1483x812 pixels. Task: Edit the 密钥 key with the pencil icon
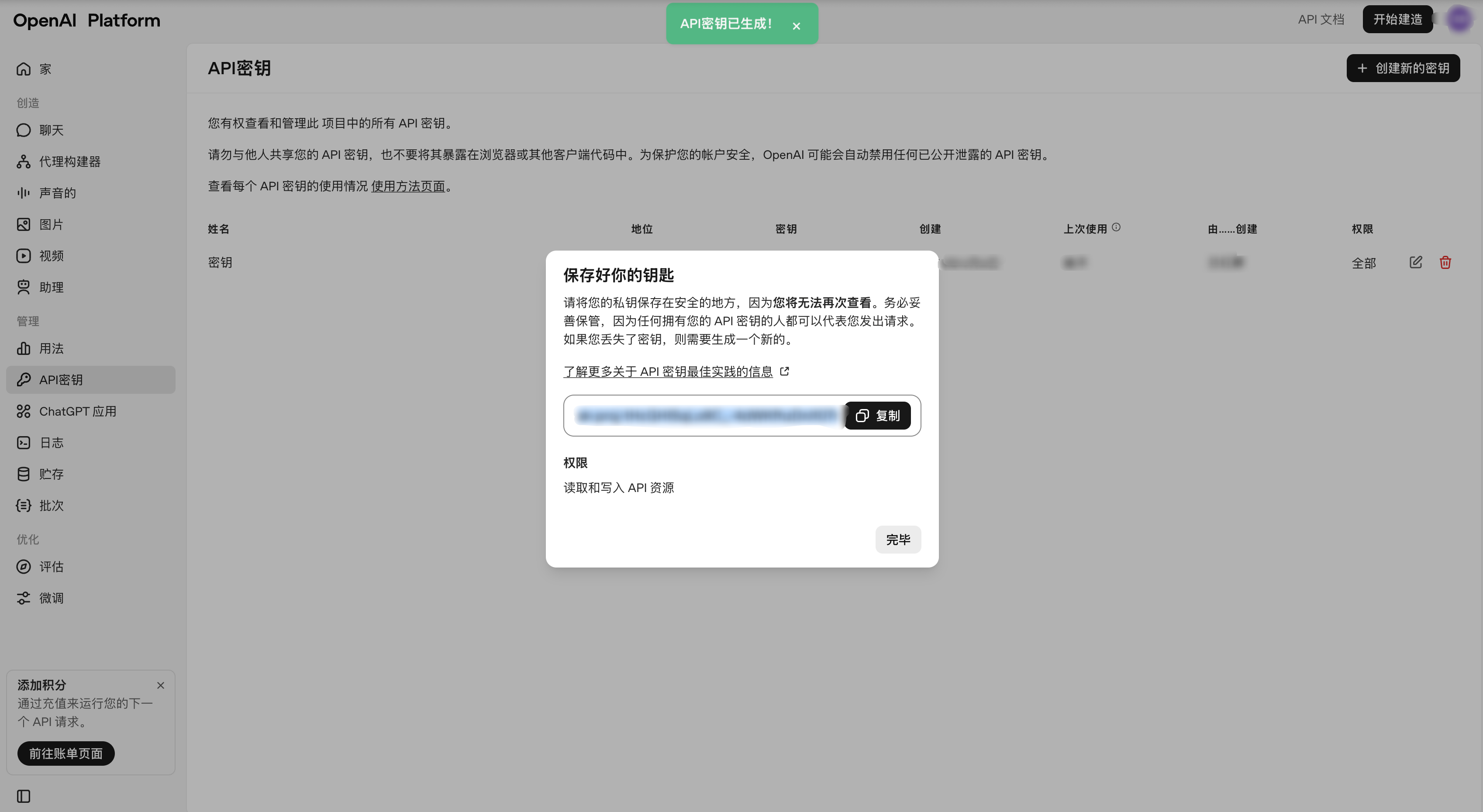1416,262
